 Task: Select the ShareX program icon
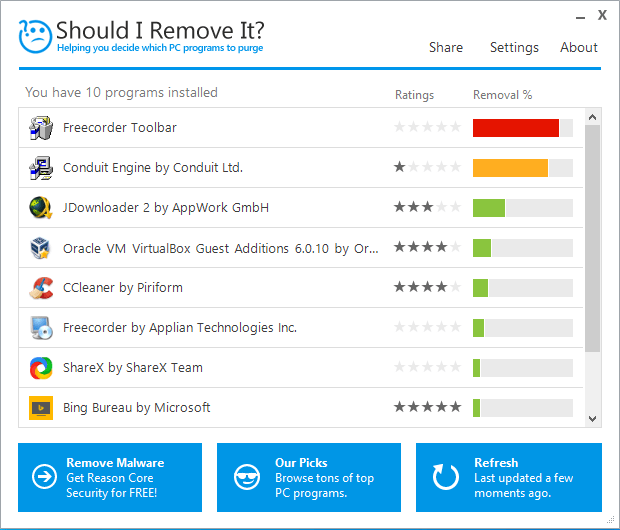[41, 368]
